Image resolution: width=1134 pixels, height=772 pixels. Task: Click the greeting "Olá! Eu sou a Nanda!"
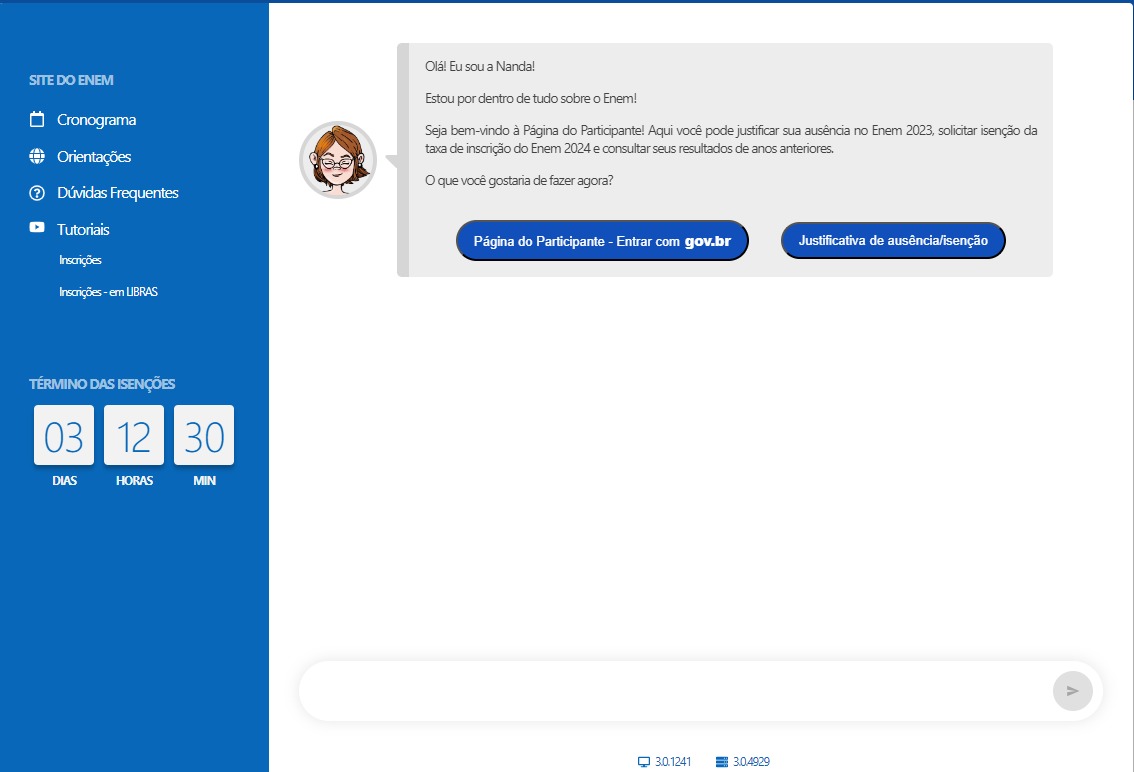point(480,67)
